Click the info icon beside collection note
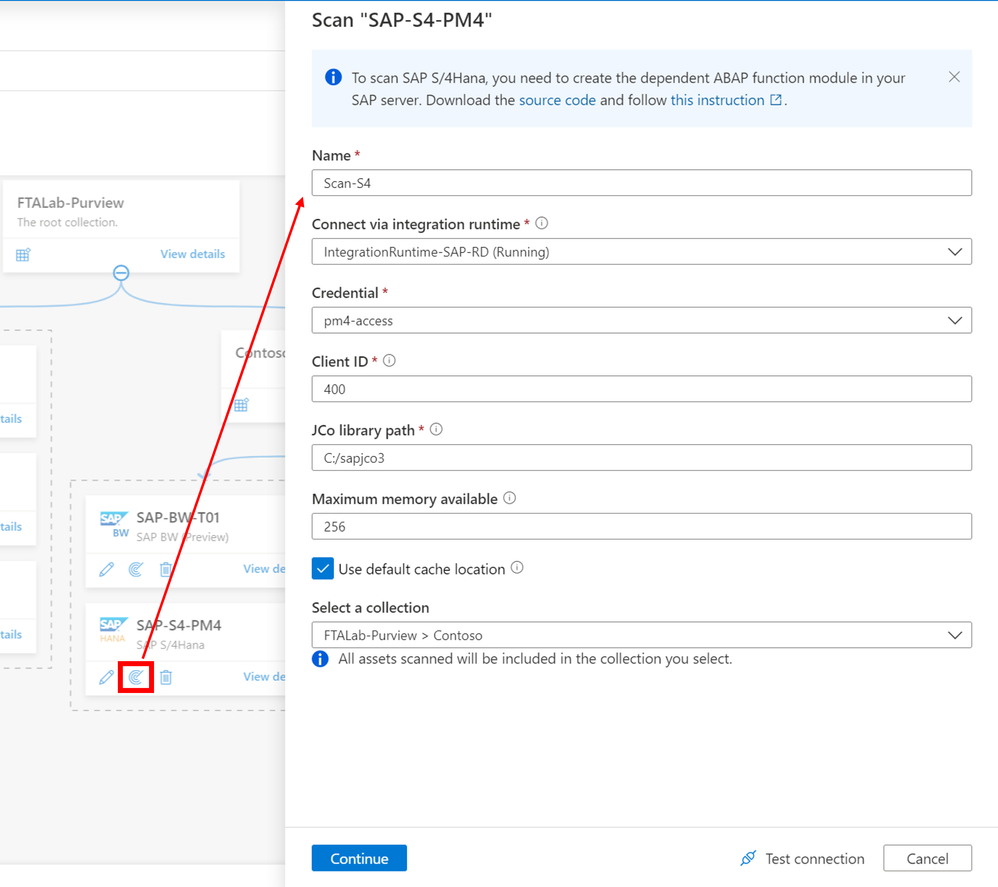998x887 pixels. point(320,659)
